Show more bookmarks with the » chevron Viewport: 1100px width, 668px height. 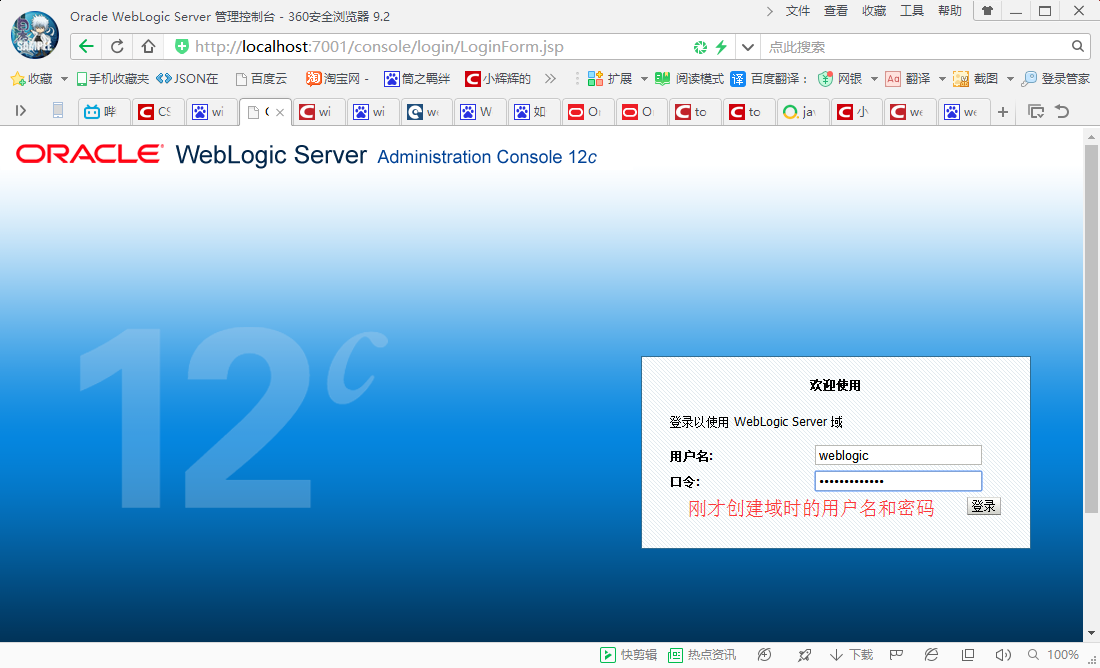coord(550,79)
